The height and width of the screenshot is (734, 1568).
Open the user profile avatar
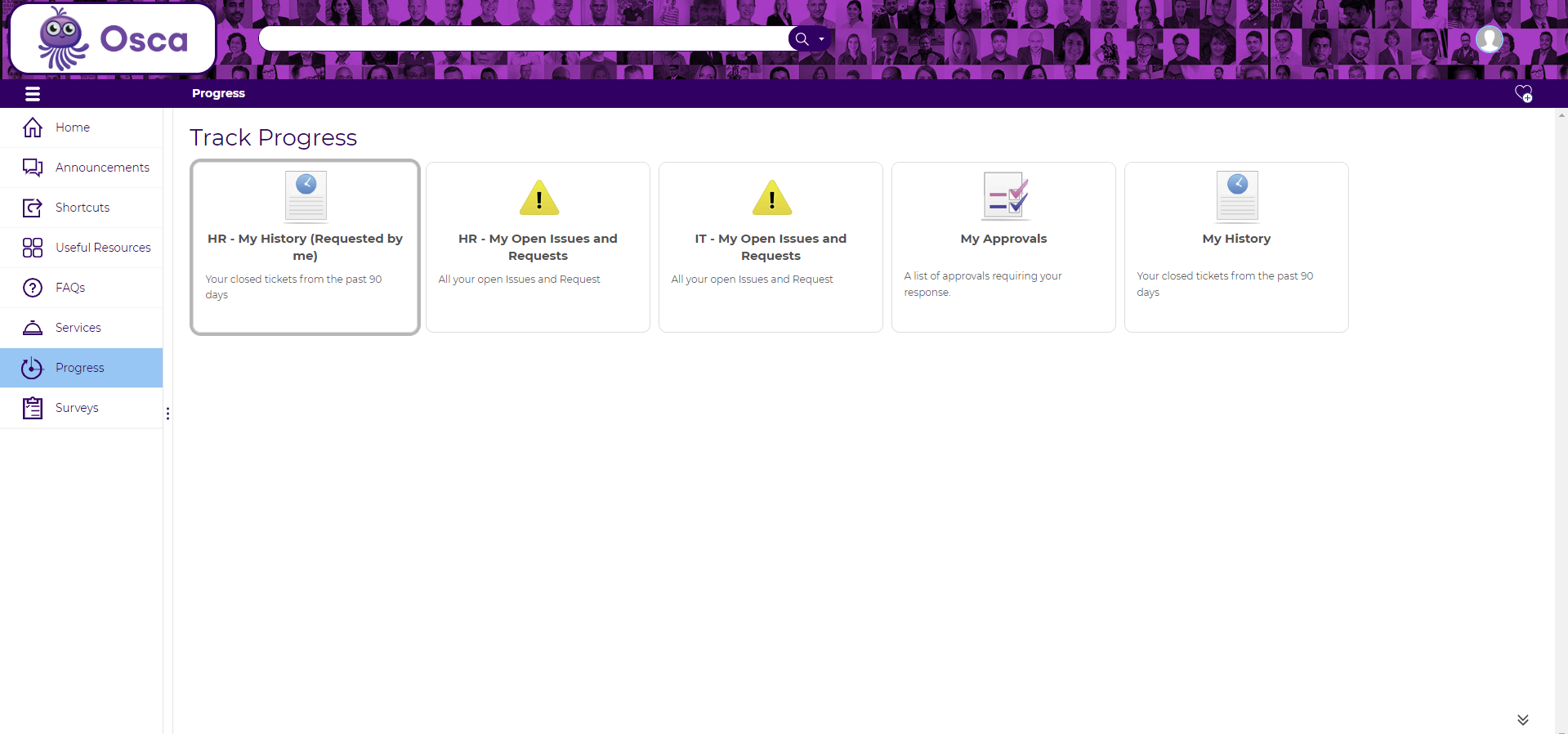coord(1489,39)
